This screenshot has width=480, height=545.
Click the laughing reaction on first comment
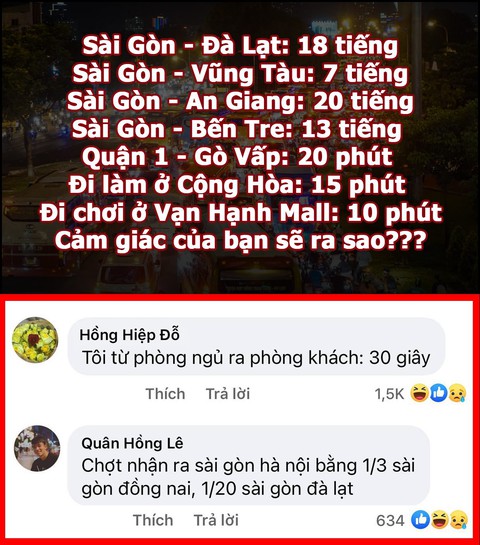pyautogui.click(x=419, y=393)
